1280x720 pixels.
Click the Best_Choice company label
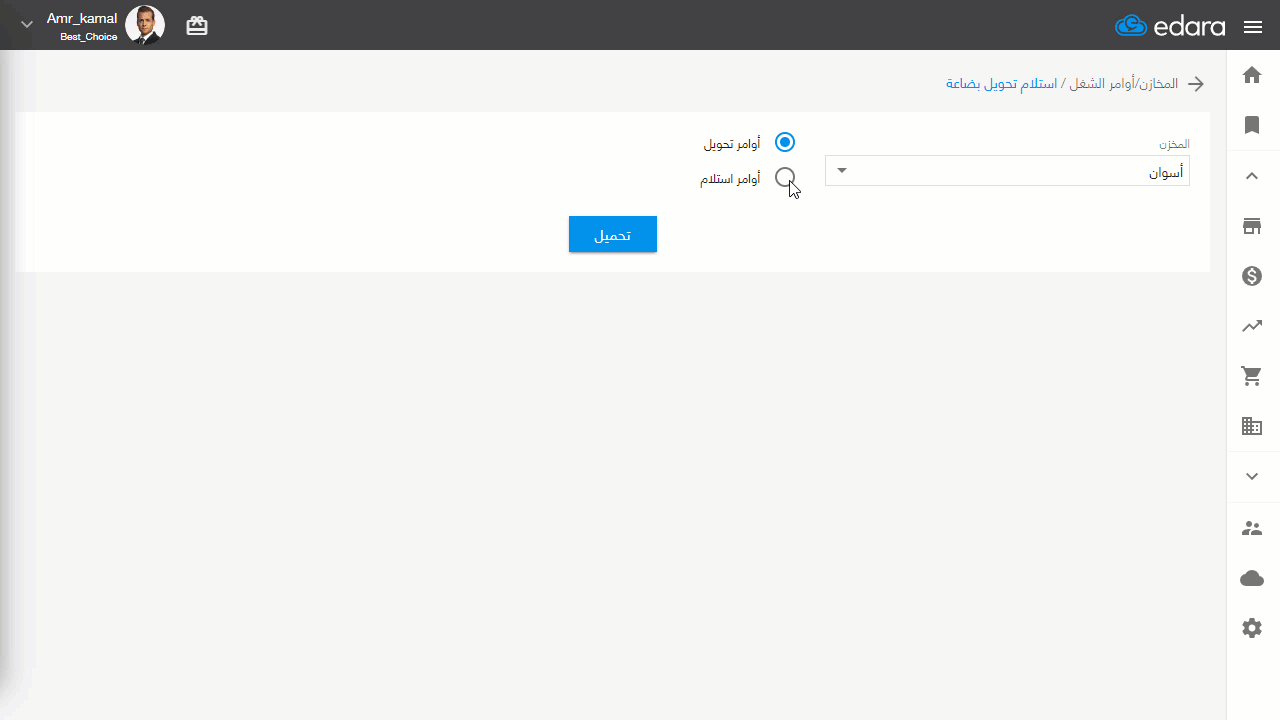88,37
